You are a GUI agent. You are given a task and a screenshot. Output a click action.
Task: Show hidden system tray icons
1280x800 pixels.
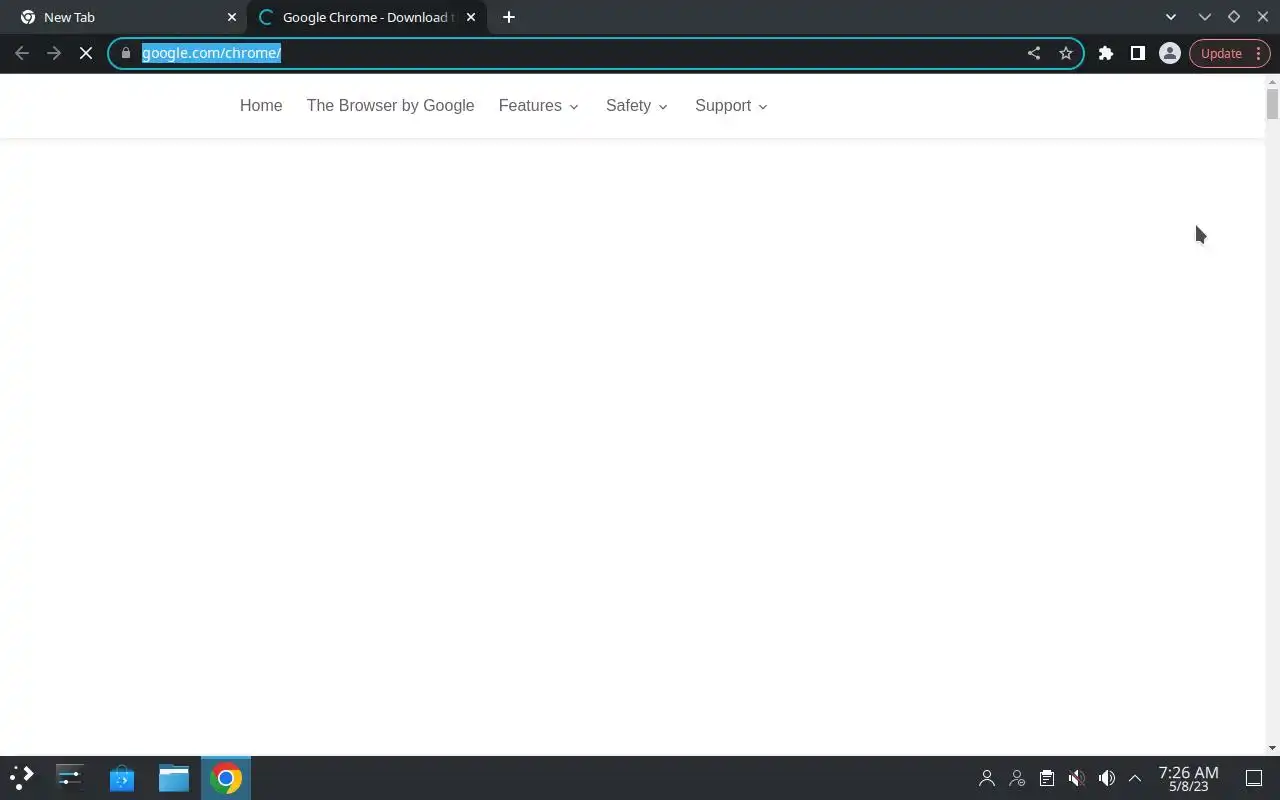pyautogui.click(x=1135, y=778)
